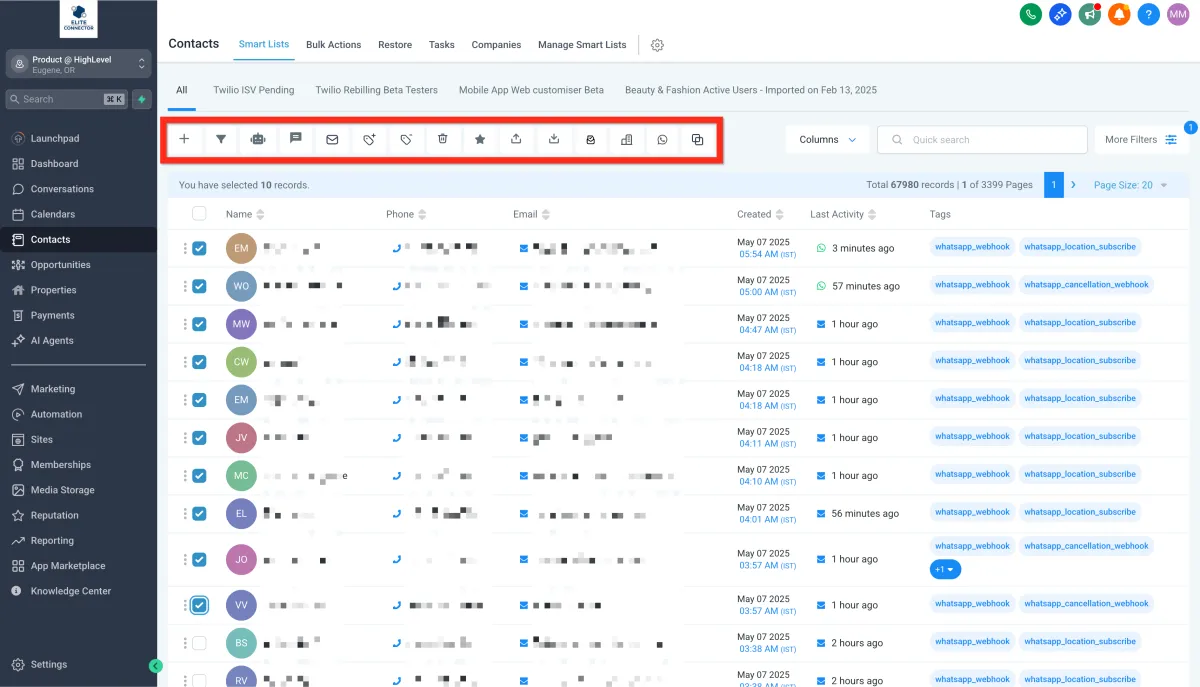Uncheck the EL contact row checkbox
Viewport: 1200px width, 687px height.
(199, 514)
